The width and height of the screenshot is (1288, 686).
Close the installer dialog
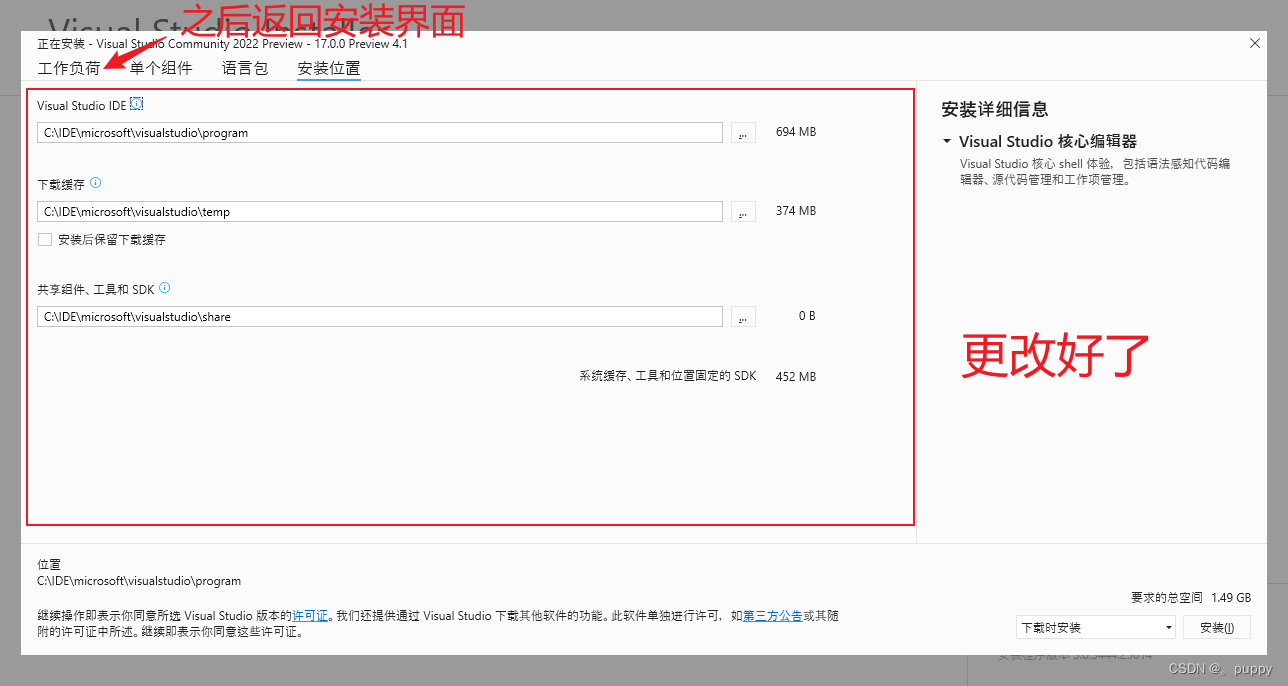pos(1255,43)
